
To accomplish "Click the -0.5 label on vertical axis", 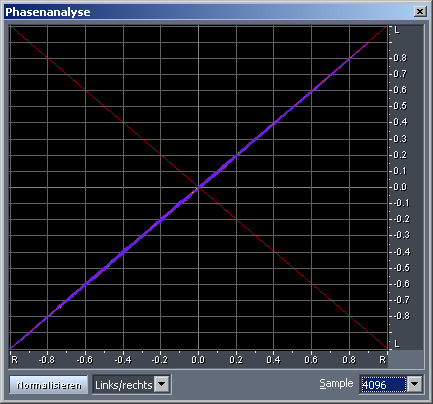I will (x=401, y=268).
